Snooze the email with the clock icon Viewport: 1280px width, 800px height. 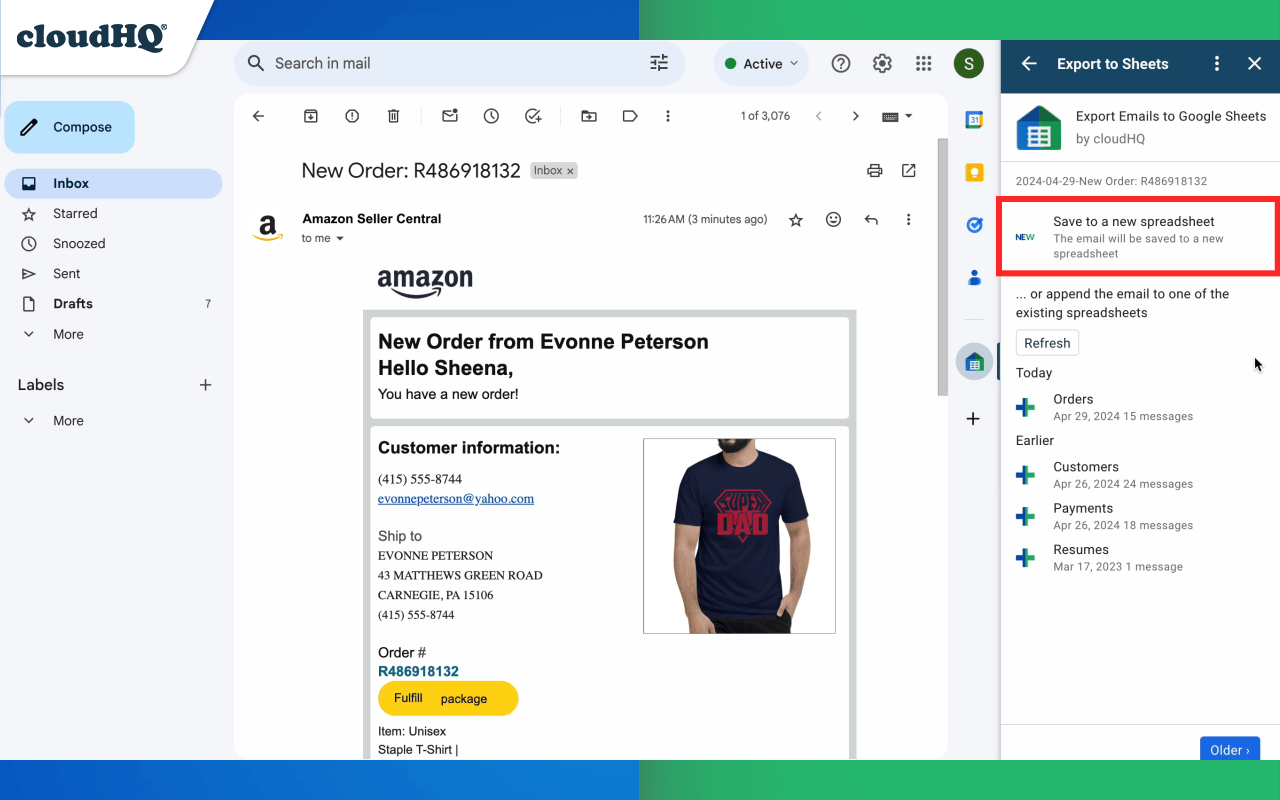tap(491, 116)
